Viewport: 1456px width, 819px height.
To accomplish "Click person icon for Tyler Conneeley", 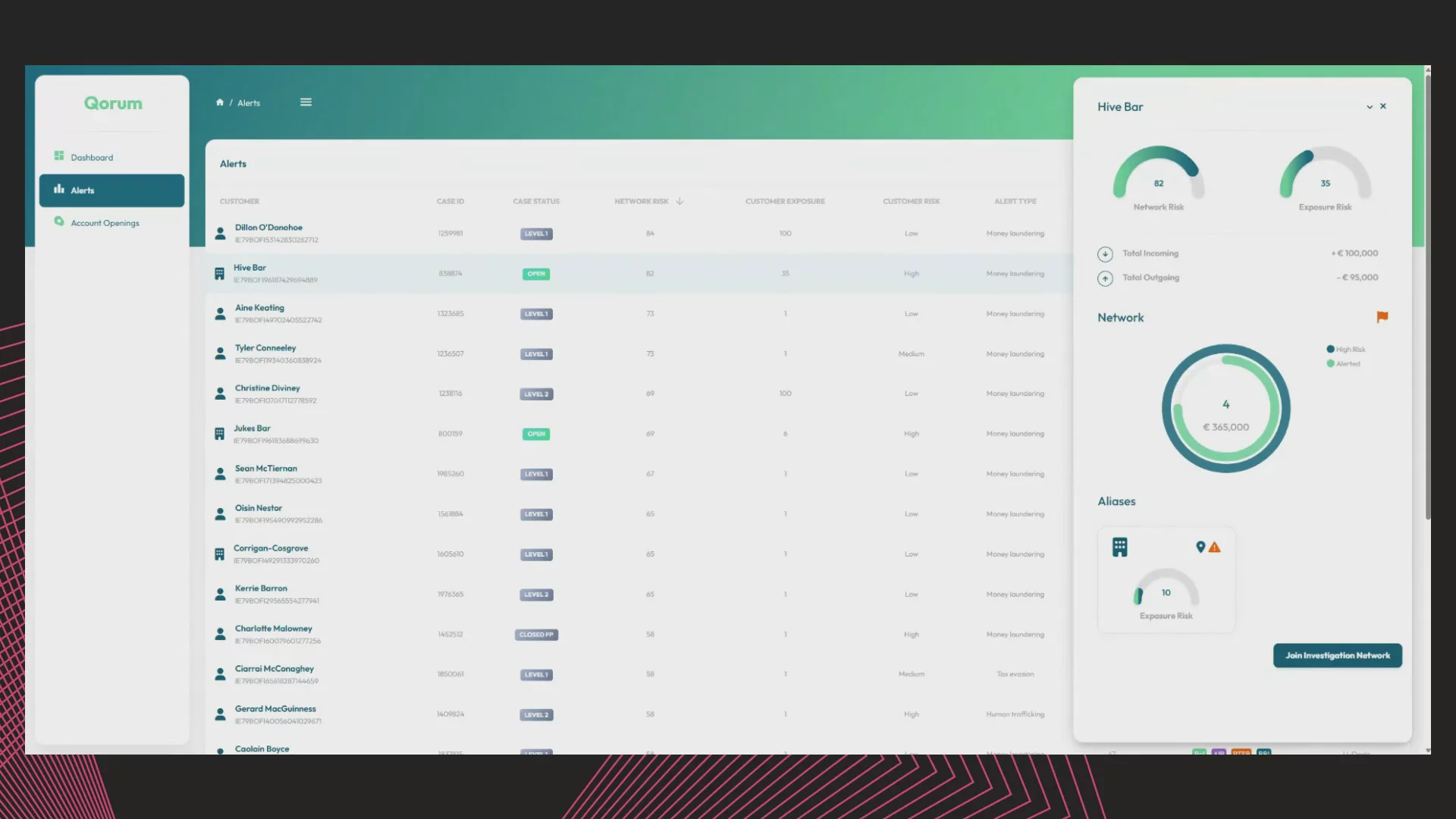I will [220, 354].
